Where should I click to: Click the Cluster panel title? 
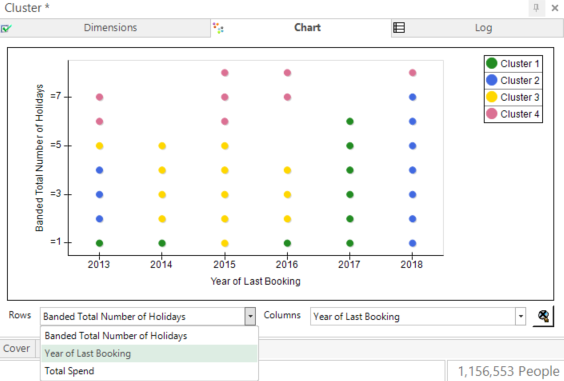[x=26, y=8]
